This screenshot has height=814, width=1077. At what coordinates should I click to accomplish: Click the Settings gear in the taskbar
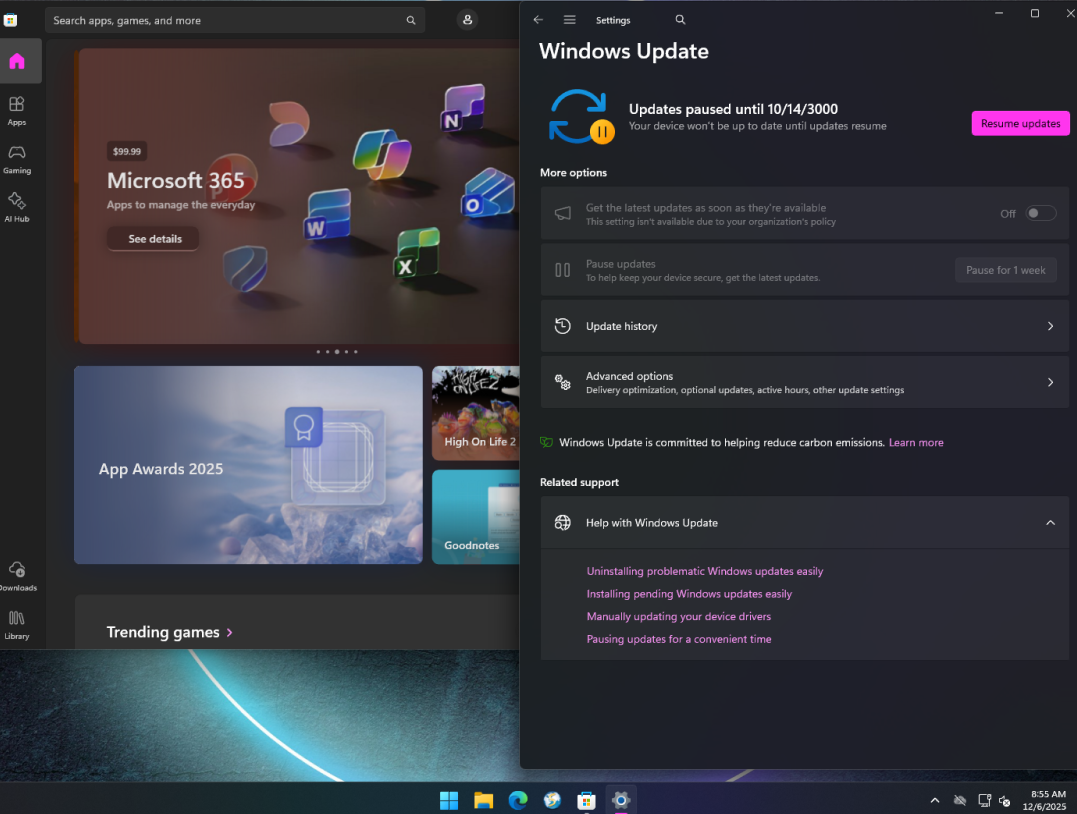click(620, 800)
